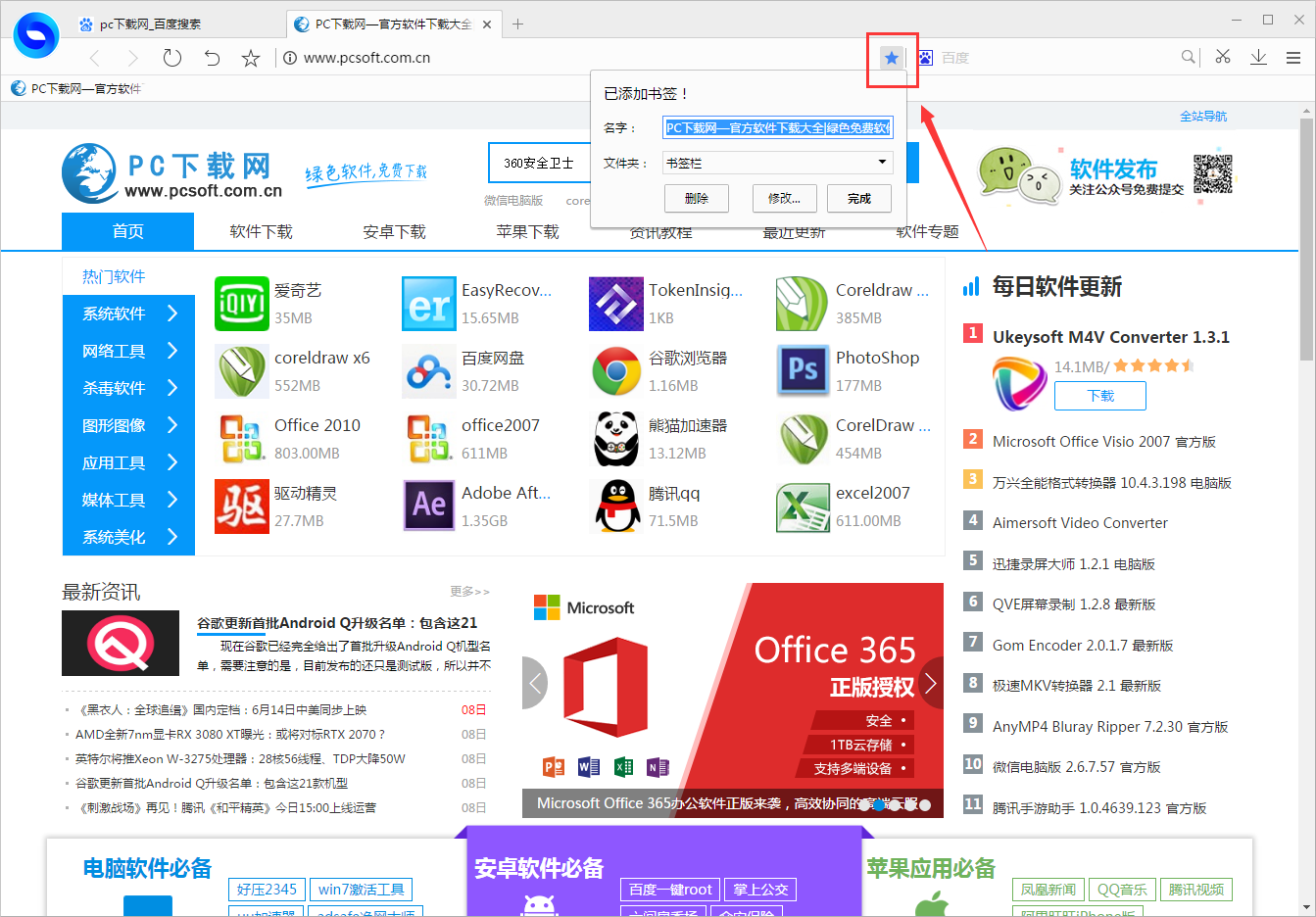Click the 360安全卫士 site search box
Viewport: 1316px width, 917px height.
pos(539,163)
